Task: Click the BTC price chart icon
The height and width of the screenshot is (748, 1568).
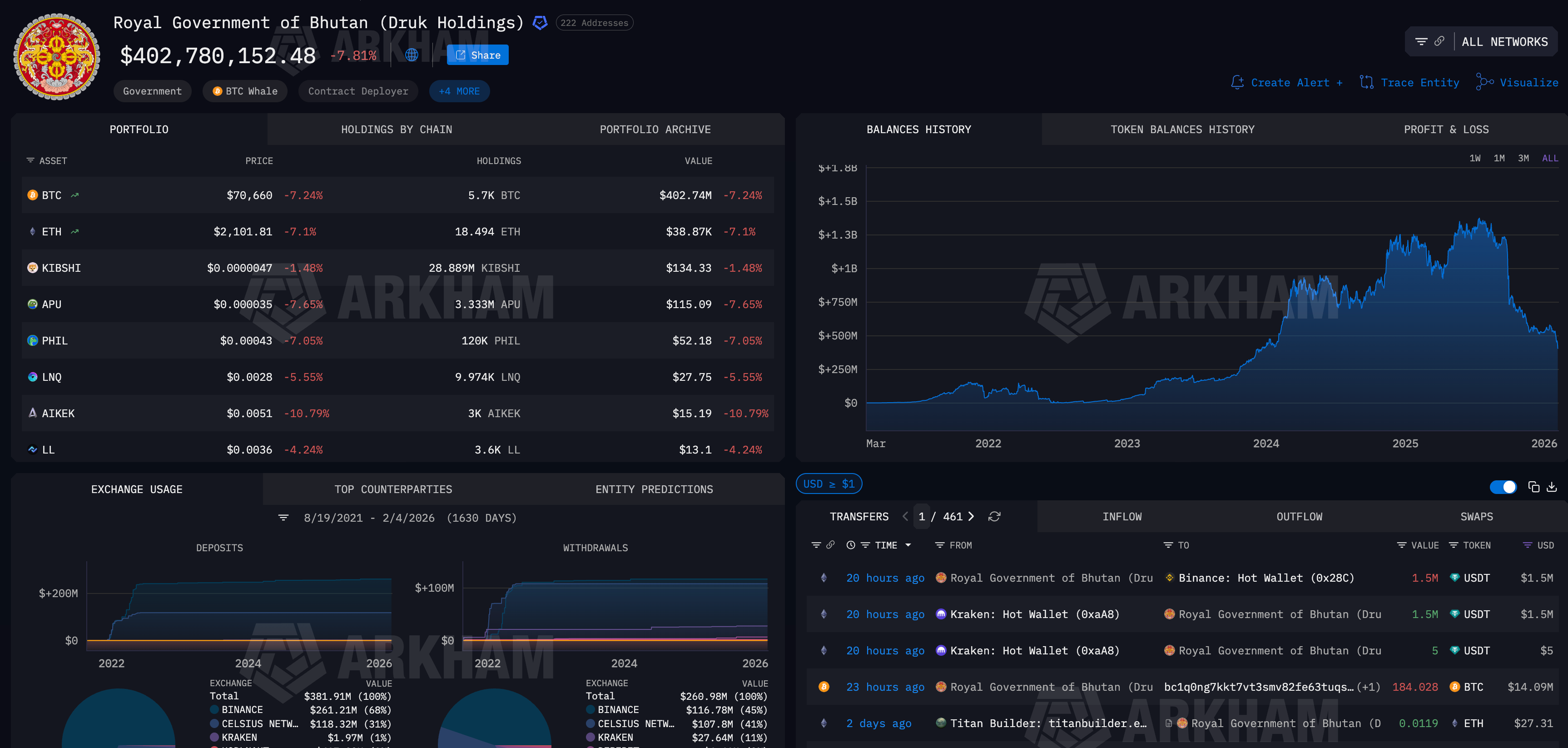Action: (x=75, y=195)
